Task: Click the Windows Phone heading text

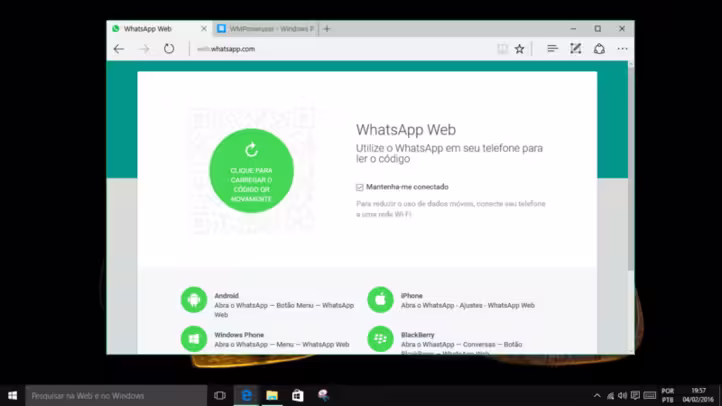Action: click(x=239, y=335)
